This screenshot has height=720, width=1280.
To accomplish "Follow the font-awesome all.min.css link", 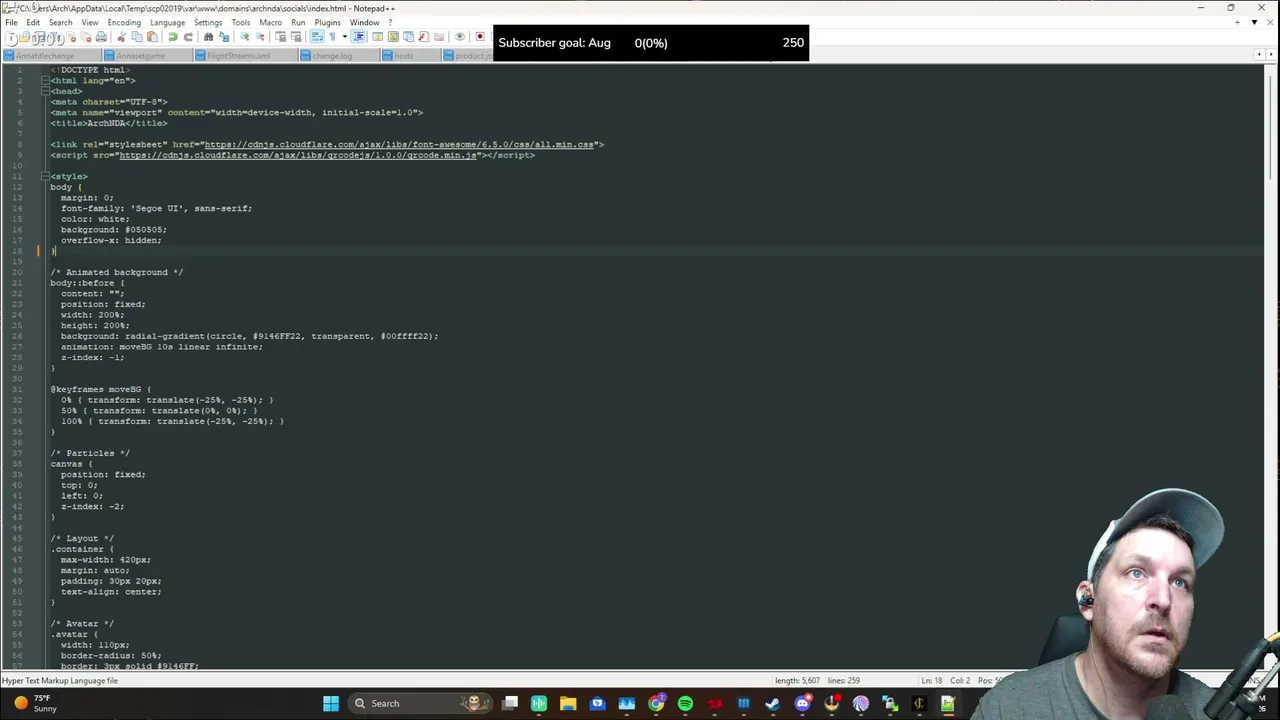I will point(399,145).
